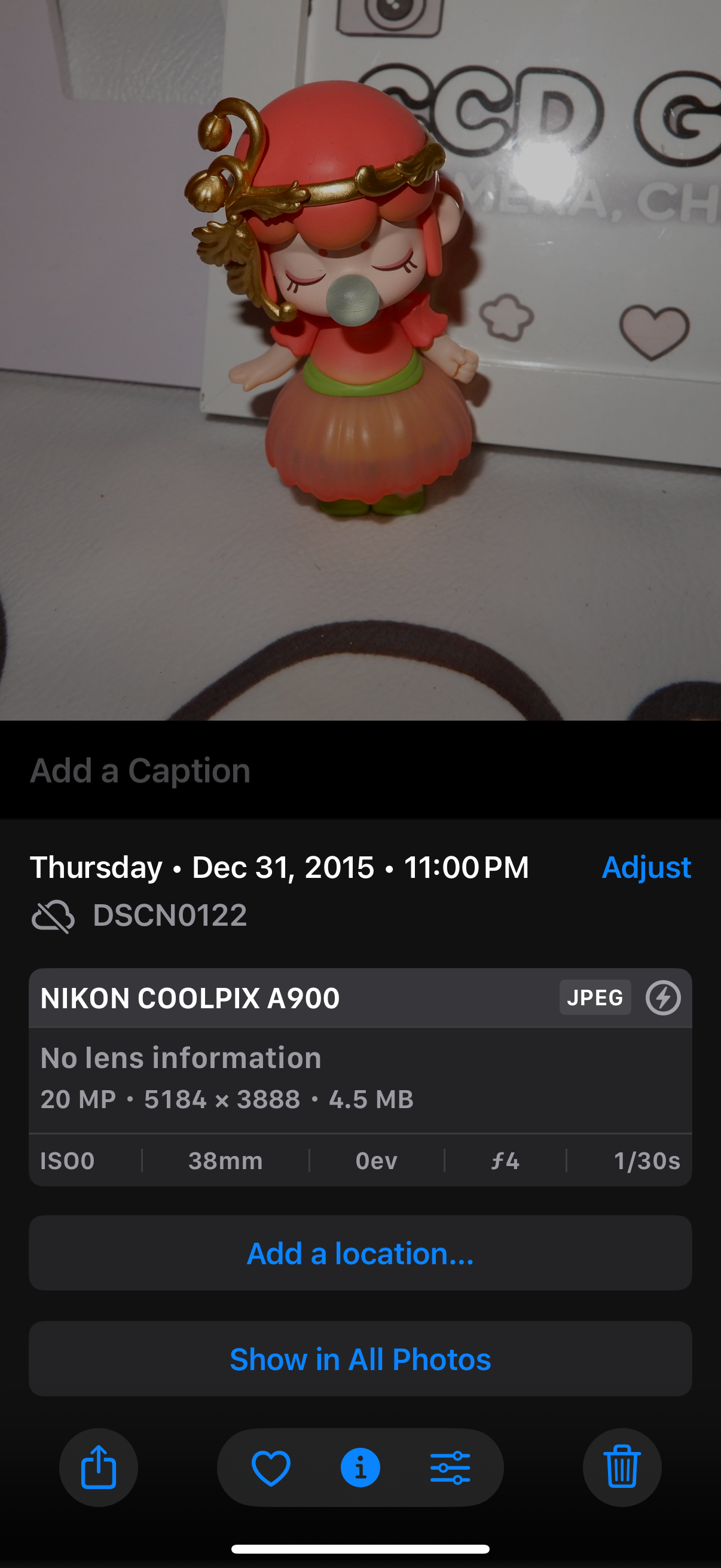Favorite the photo with heart icon
The height and width of the screenshot is (1568, 721).
(x=271, y=1468)
